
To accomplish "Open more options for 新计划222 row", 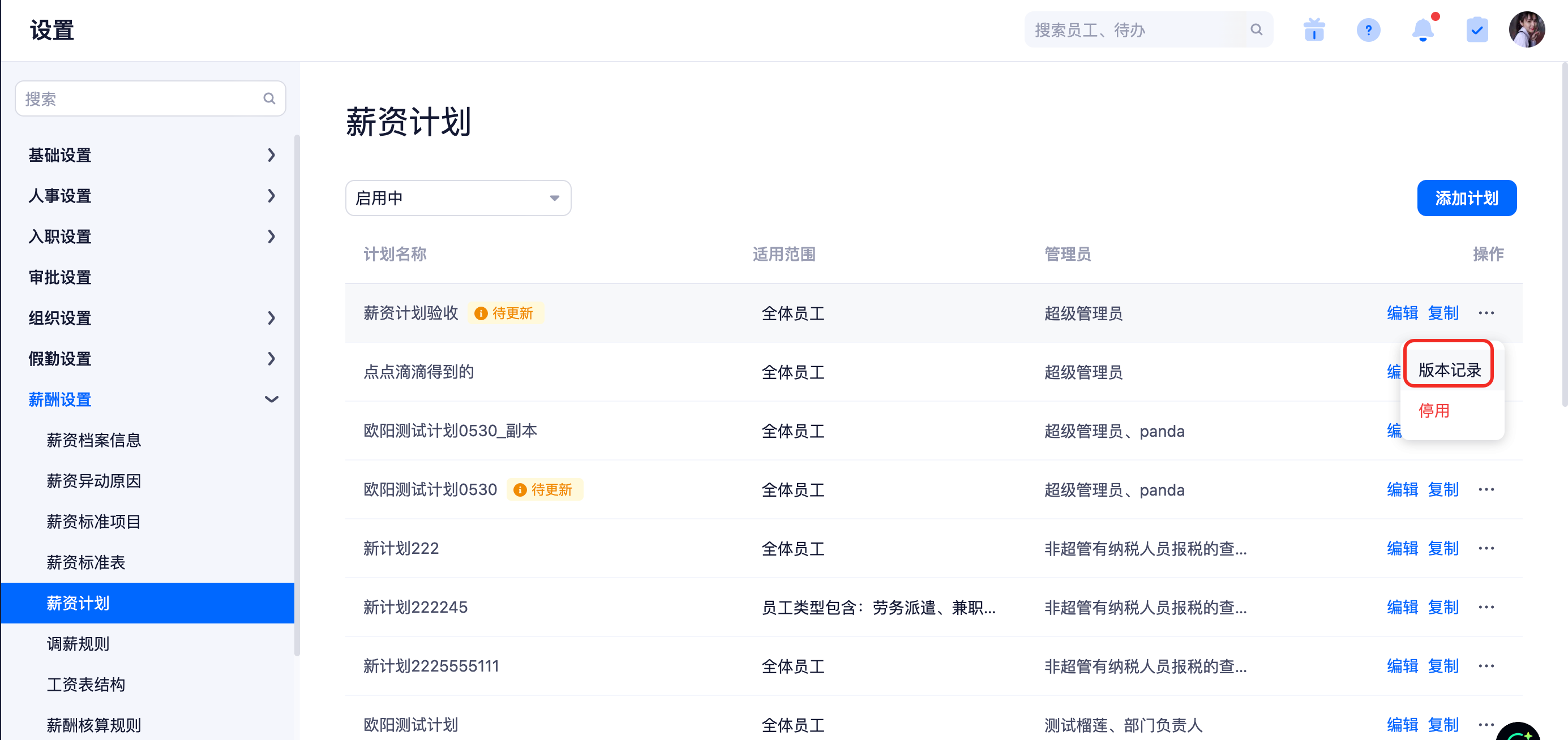I will [x=1486, y=548].
